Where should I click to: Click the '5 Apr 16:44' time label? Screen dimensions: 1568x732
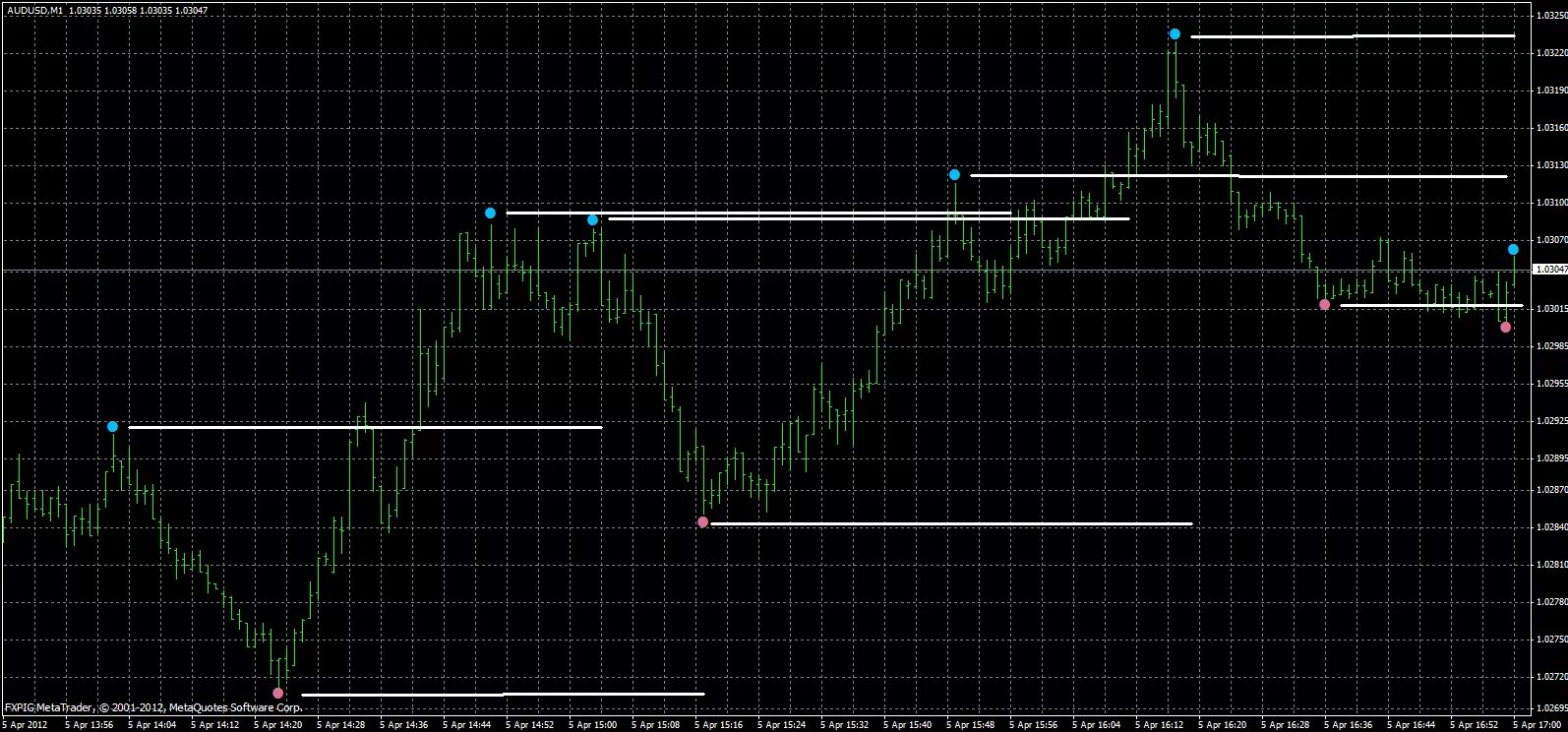[1413, 725]
